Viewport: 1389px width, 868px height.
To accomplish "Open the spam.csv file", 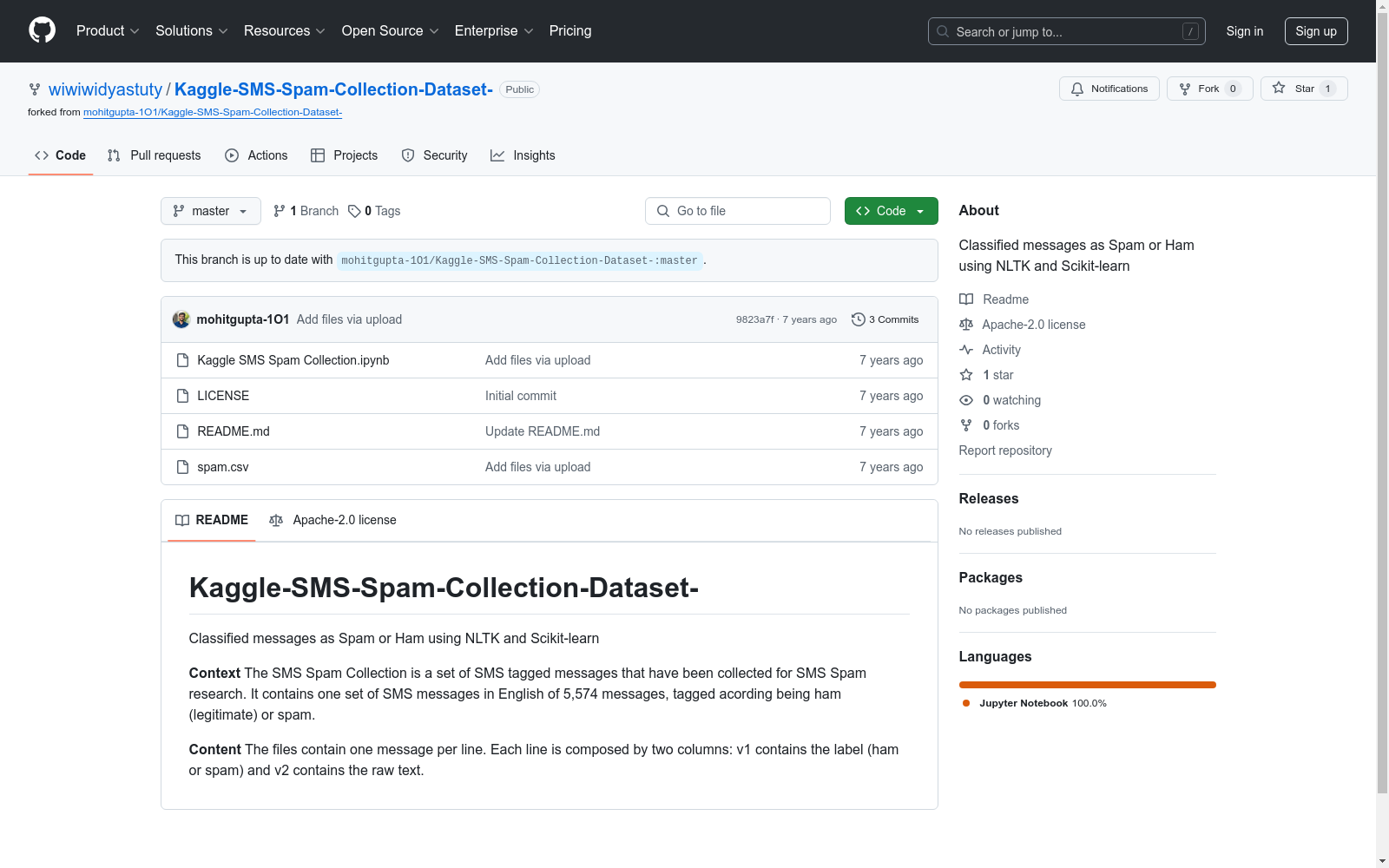I will [x=223, y=467].
